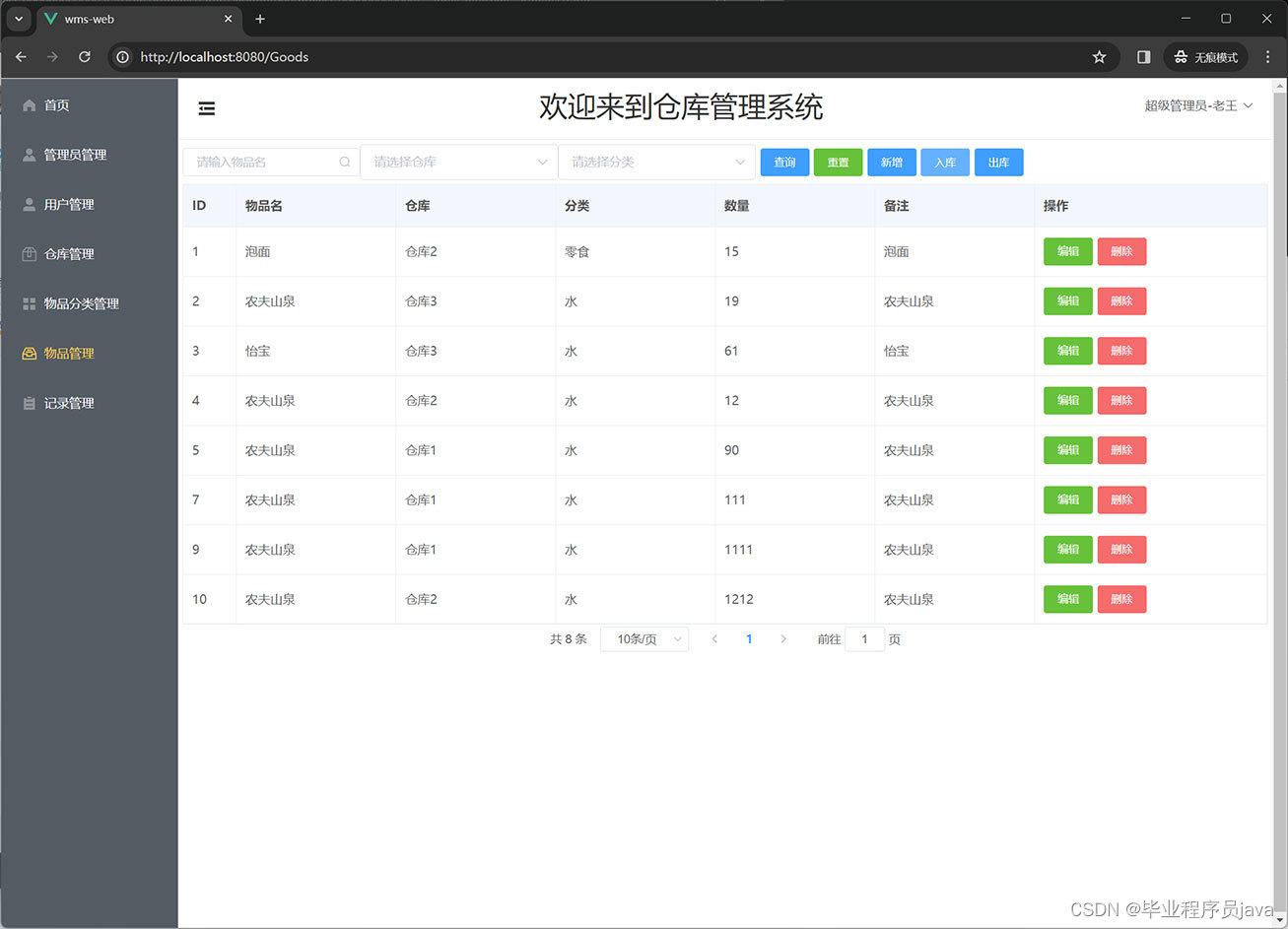This screenshot has width=1288, height=929.
Task: Expand the 超级管理员-老王 user menu
Action: [1198, 105]
